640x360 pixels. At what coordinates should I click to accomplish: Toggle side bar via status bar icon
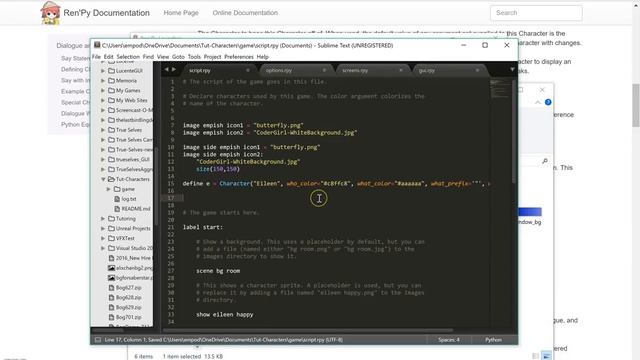(x=98, y=340)
